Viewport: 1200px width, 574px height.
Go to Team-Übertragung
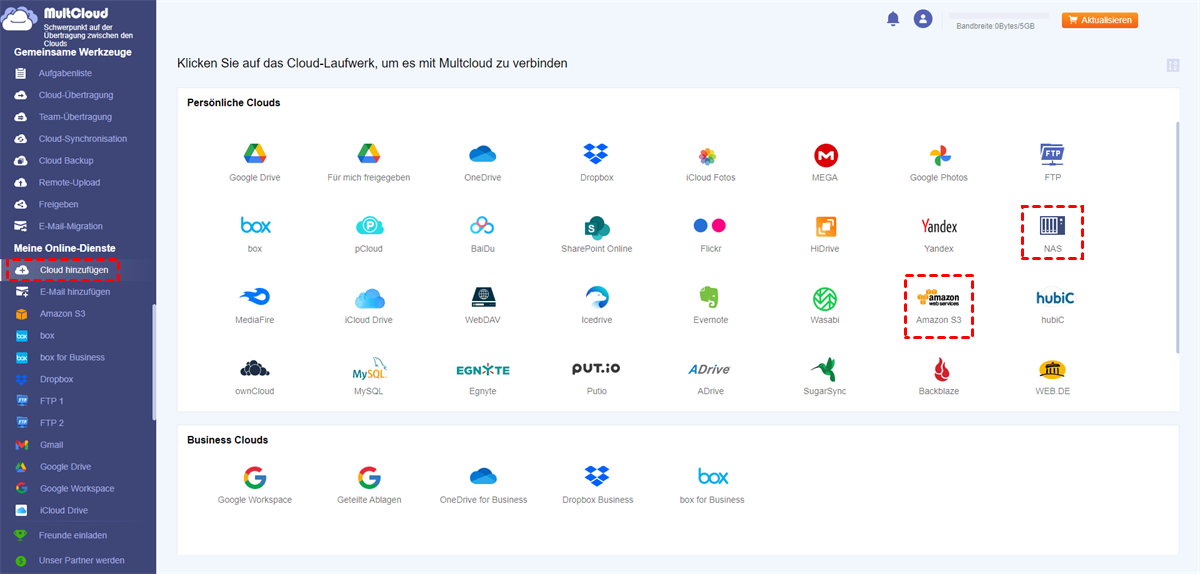[x=76, y=117]
